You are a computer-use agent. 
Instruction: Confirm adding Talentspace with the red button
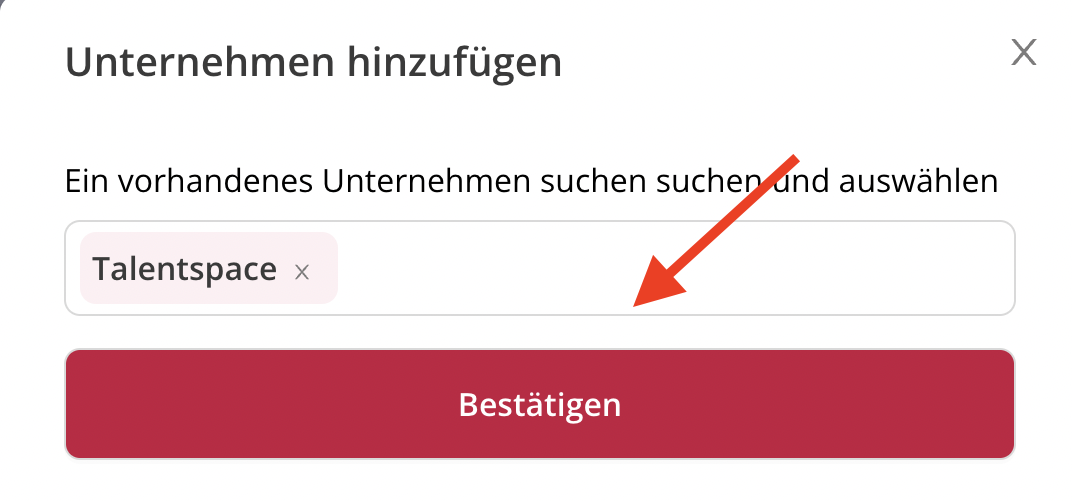[539, 404]
